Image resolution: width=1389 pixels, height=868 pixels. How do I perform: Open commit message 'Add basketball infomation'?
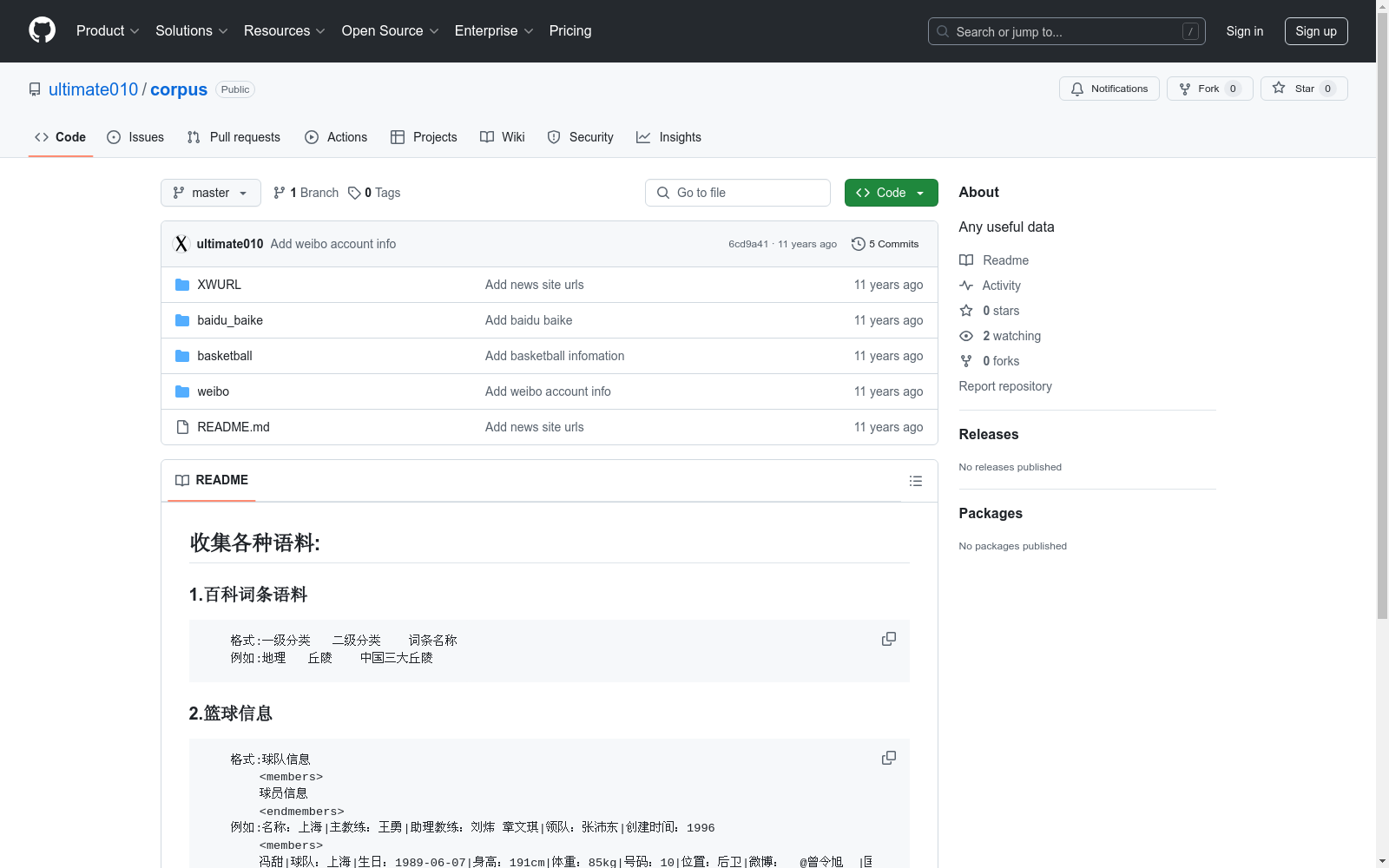pyautogui.click(x=555, y=356)
